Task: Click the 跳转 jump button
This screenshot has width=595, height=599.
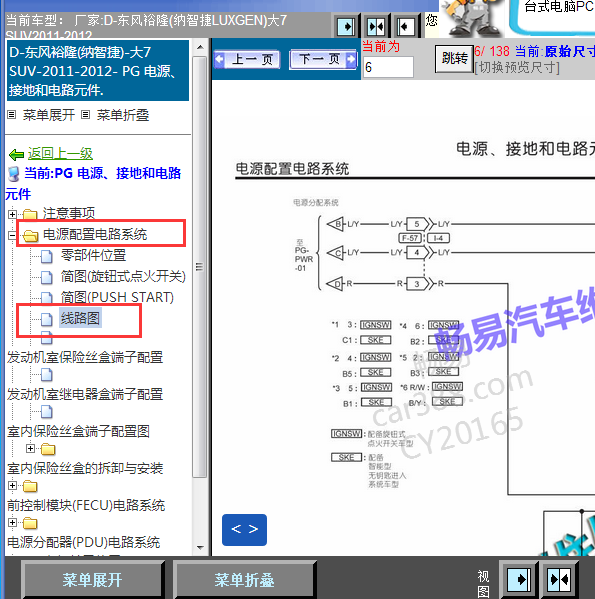Action: [x=454, y=58]
